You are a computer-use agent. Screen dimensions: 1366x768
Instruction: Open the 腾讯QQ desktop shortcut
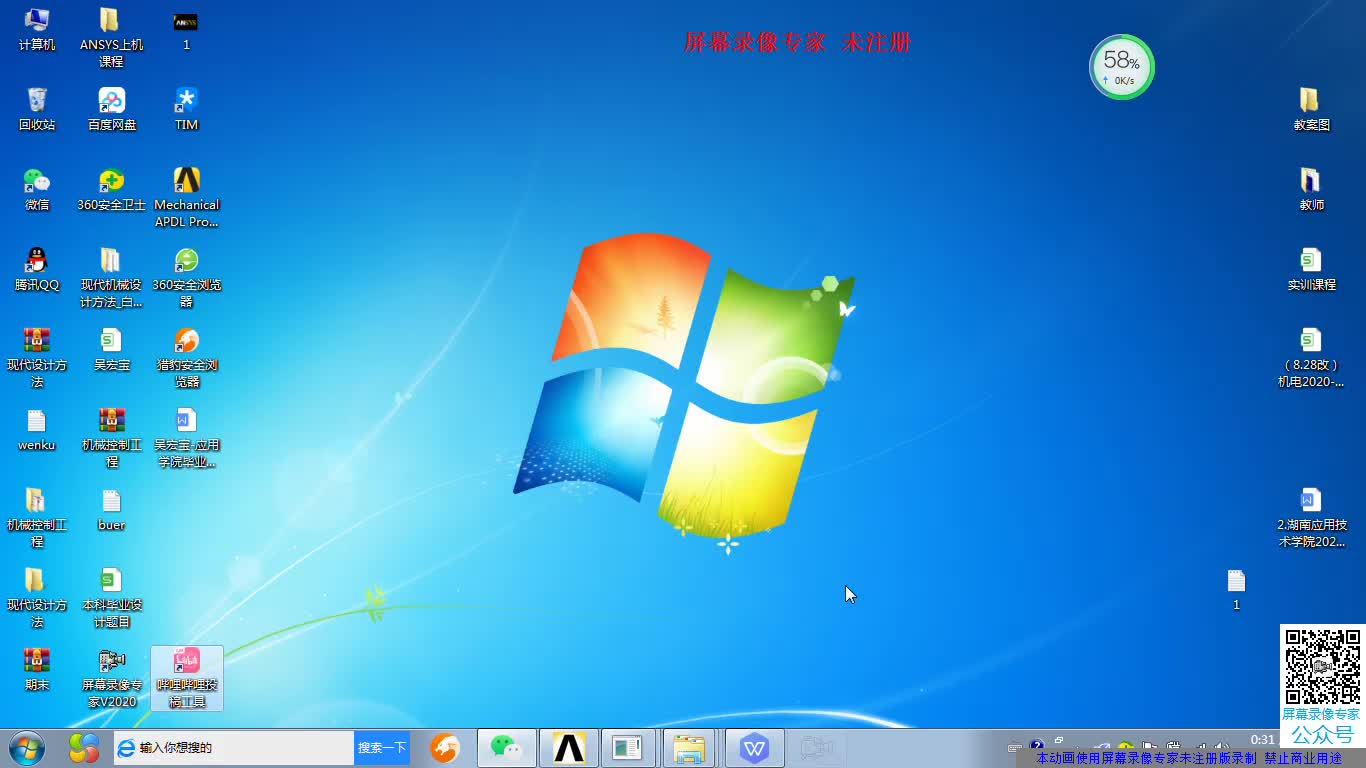tap(37, 270)
